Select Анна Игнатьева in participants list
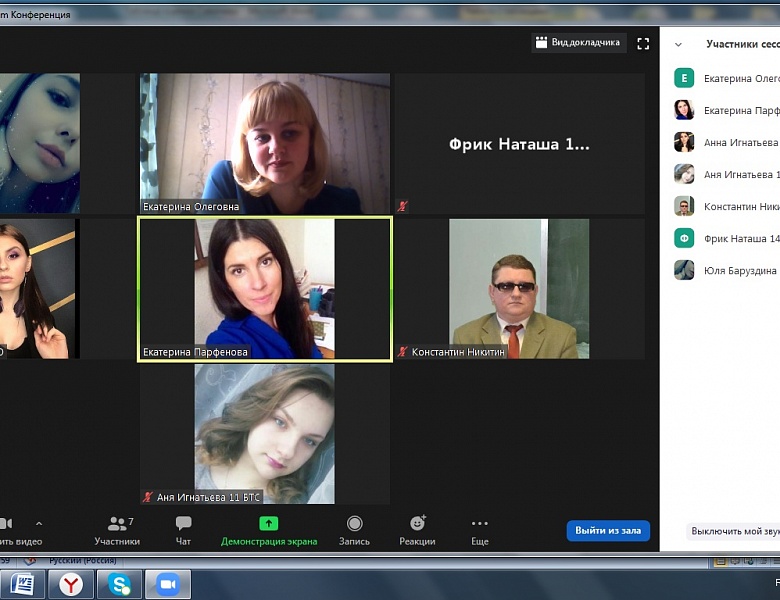This screenshot has width=780, height=600. (x=726, y=142)
